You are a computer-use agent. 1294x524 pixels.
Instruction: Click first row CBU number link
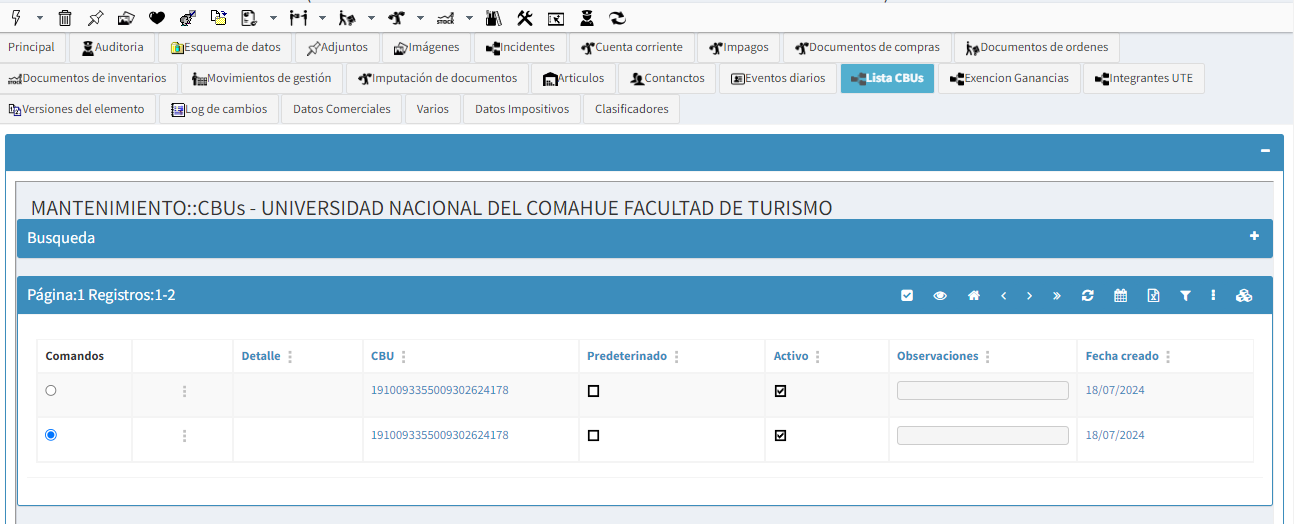coord(440,390)
